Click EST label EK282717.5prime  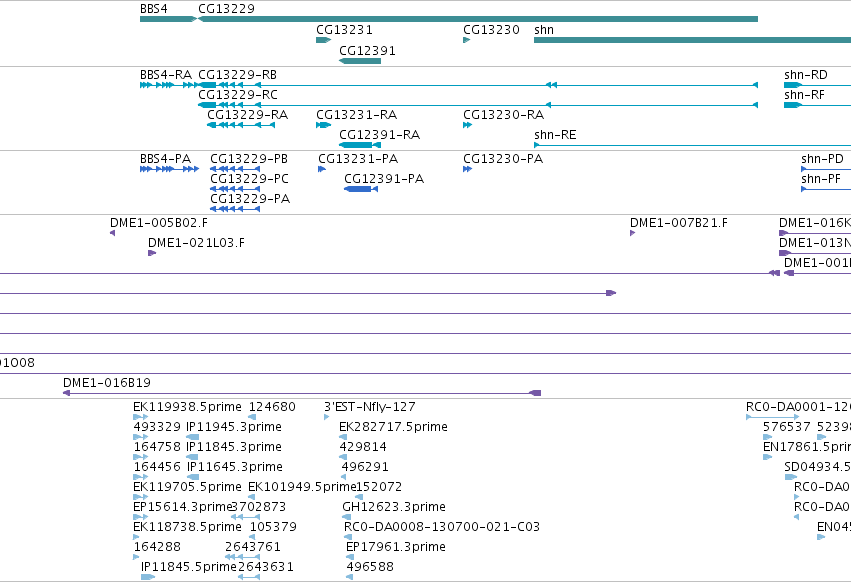(x=393, y=427)
